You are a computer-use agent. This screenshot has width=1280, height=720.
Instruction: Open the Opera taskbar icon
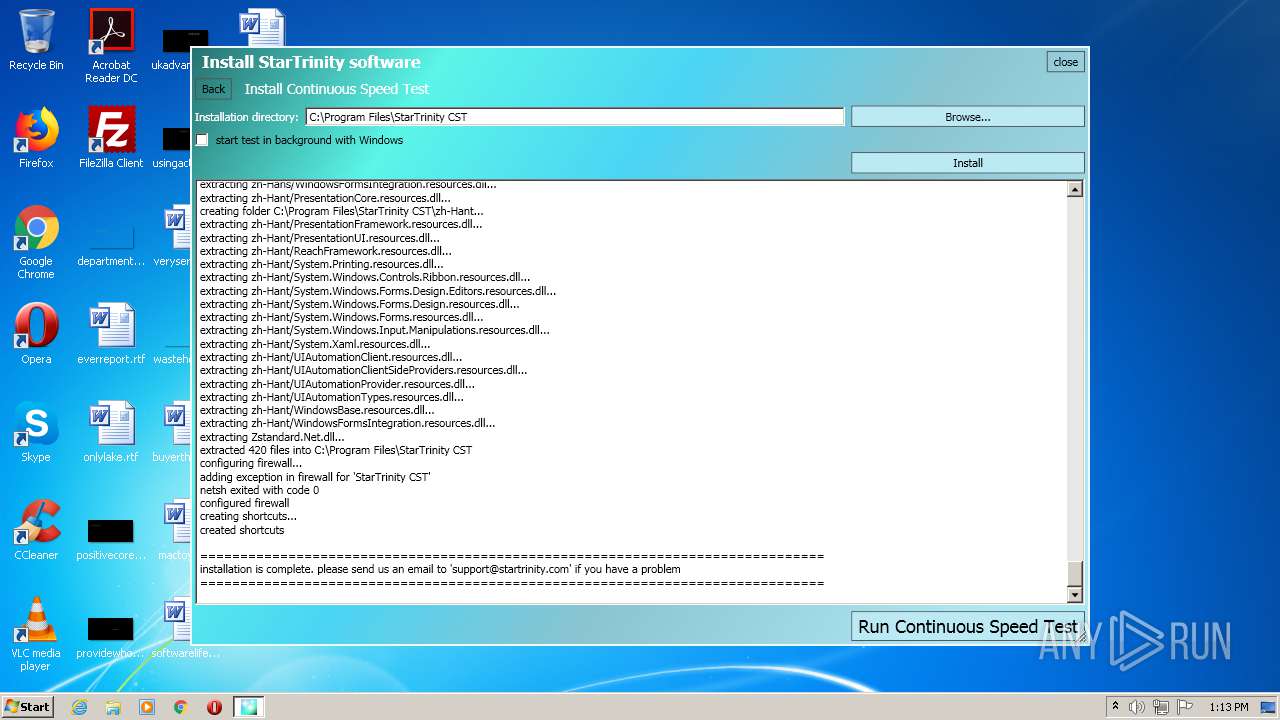pyautogui.click(x=214, y=707)
